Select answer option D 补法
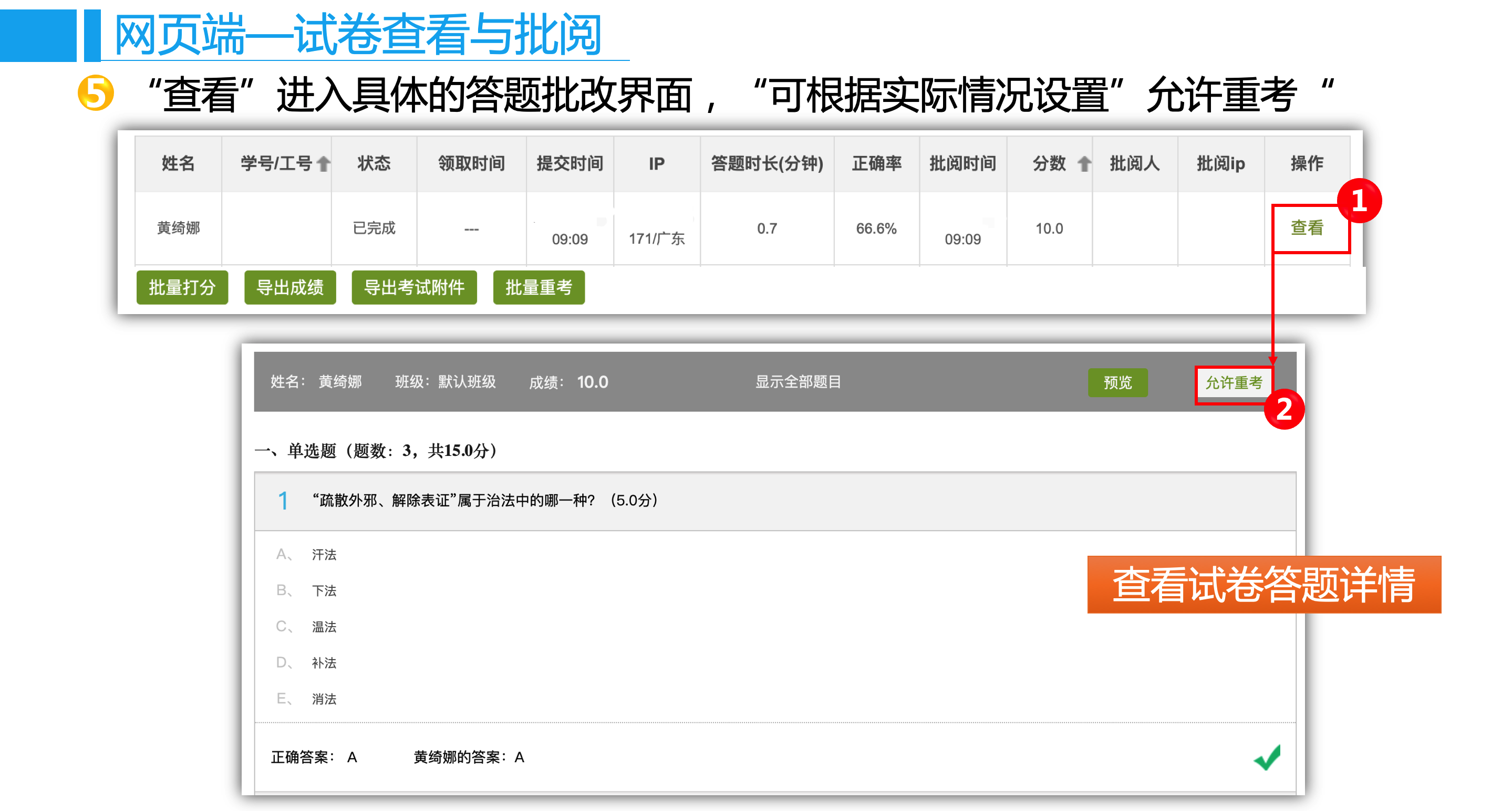 tap(324, 662)
